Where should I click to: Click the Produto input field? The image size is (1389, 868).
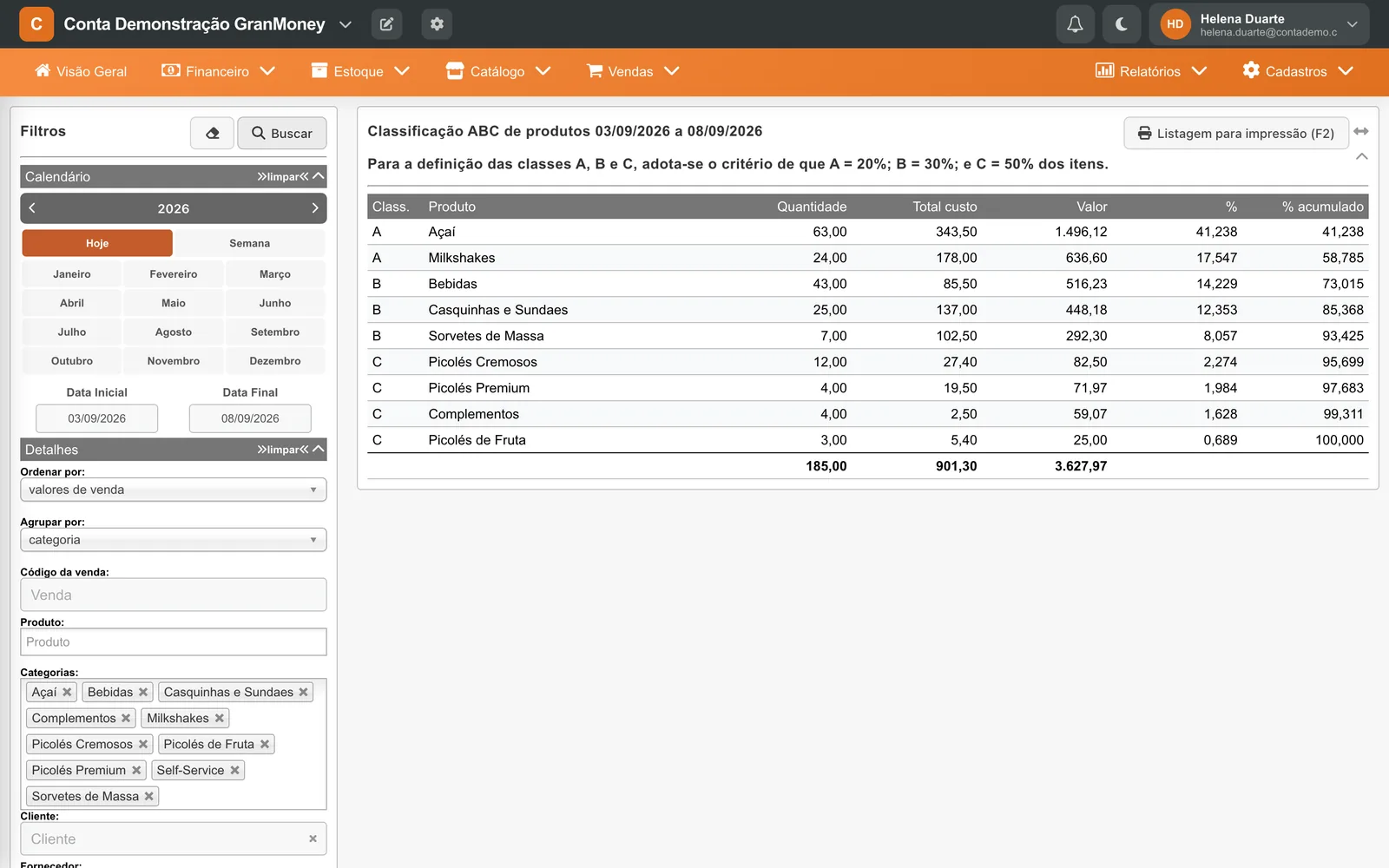(174, 641)
